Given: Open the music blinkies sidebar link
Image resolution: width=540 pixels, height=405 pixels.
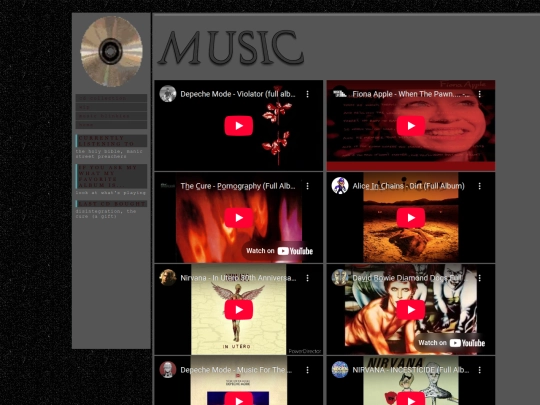Looking at the screenshot, I should point(111,116).
